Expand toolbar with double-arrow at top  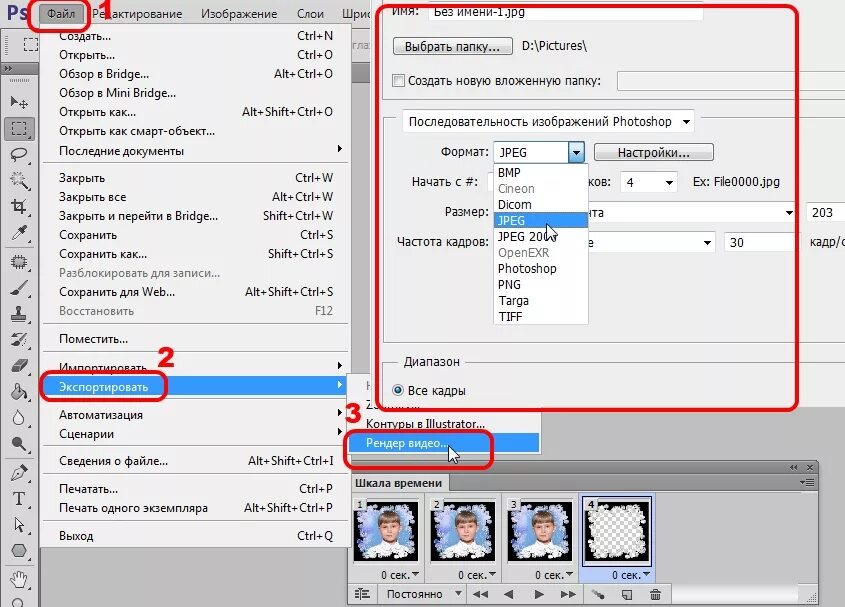tap(8, 68)
